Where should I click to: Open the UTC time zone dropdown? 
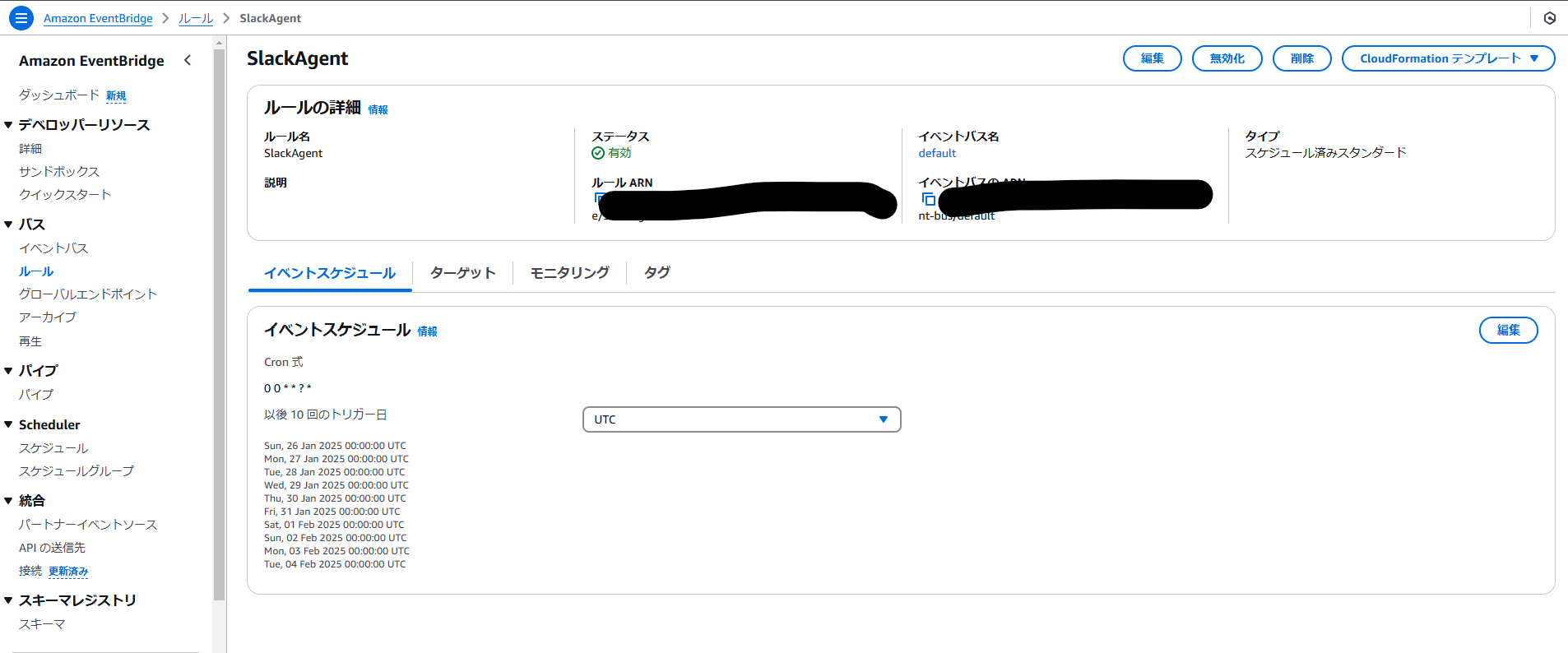coord(741,419)
